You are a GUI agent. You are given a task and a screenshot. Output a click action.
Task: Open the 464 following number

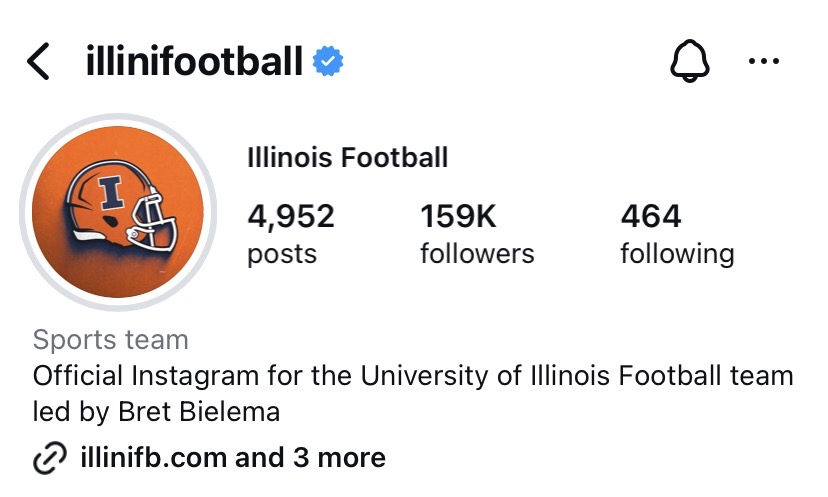point(651,216)
